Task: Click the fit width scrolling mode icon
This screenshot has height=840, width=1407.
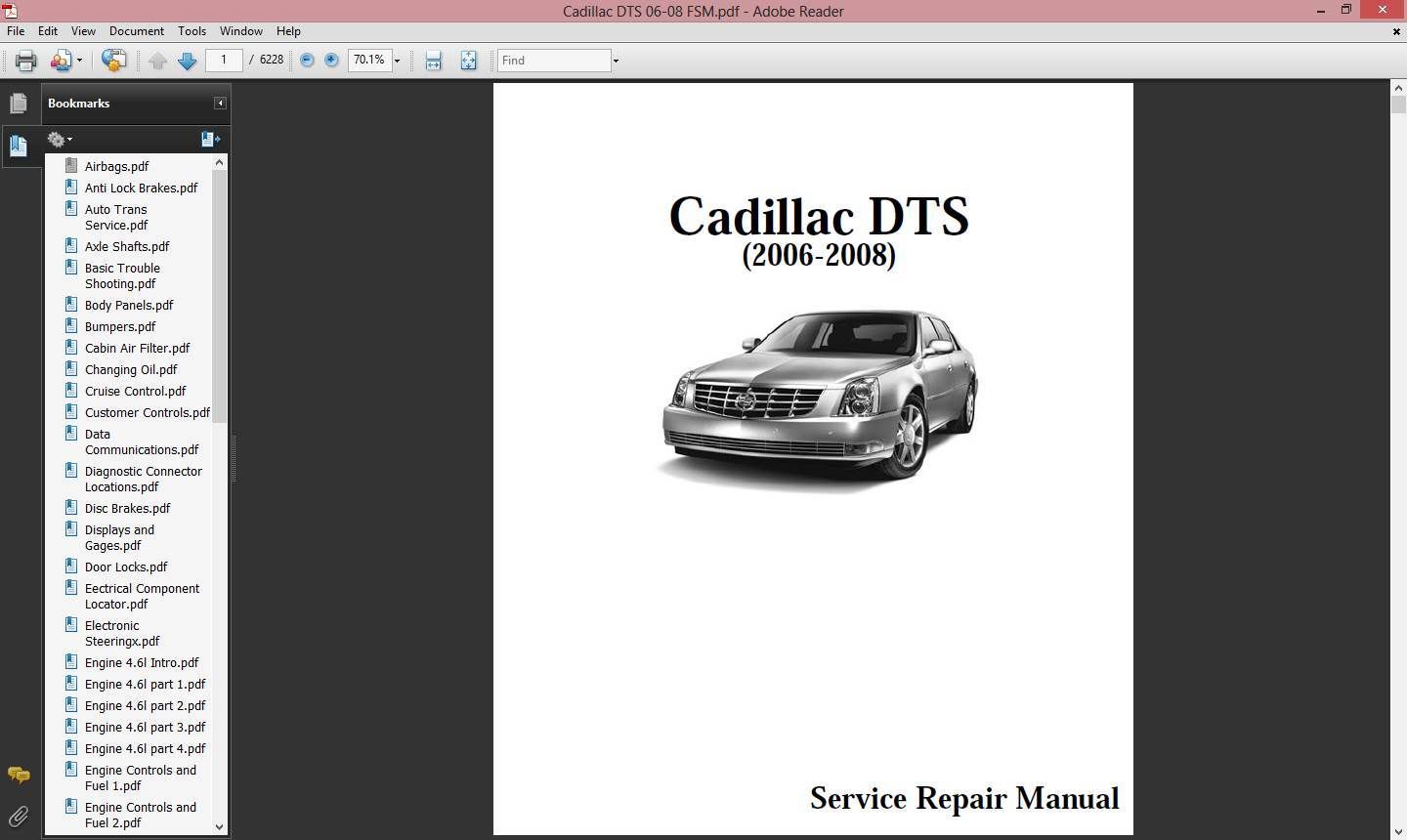Action: click(x=434, y=61)
